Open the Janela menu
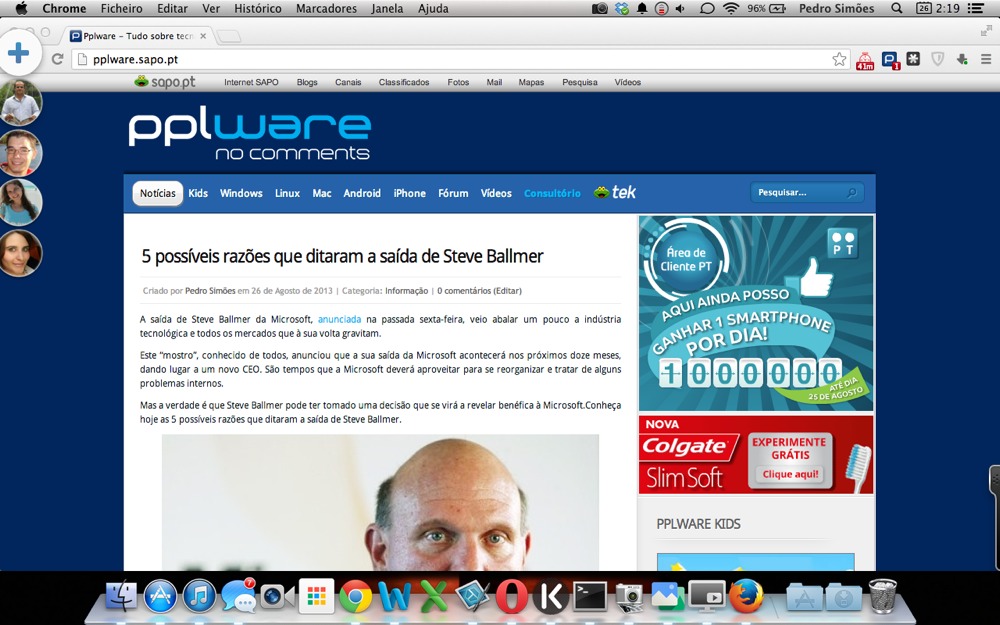This screenshot has height=625, width=1000. tap(387, 8)
